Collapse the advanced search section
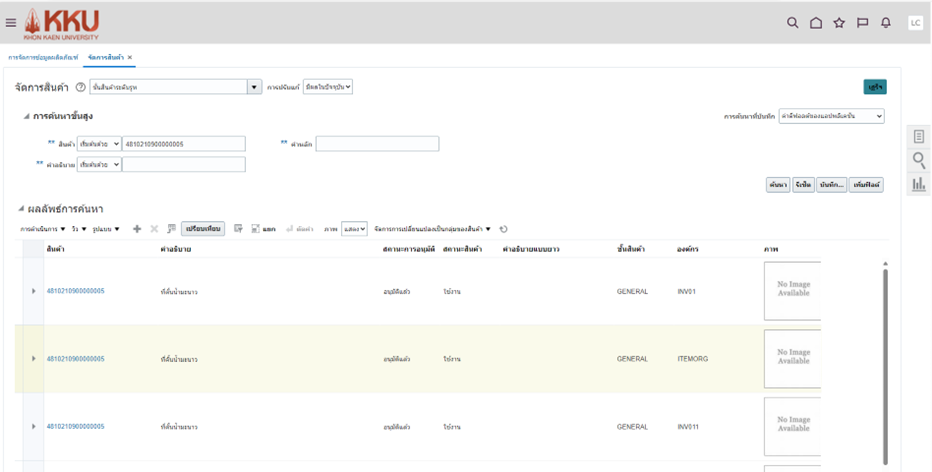 click(x=26, y=116)
